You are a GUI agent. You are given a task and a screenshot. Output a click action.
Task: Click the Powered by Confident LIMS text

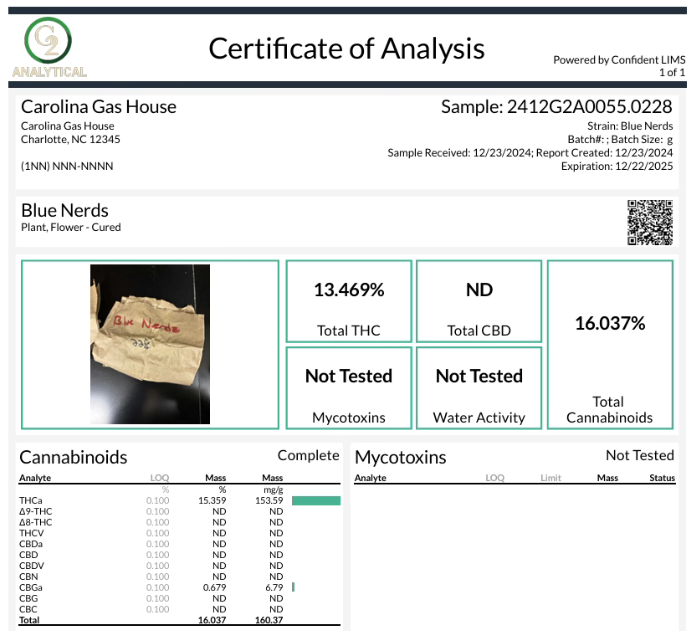click(619, 60)
